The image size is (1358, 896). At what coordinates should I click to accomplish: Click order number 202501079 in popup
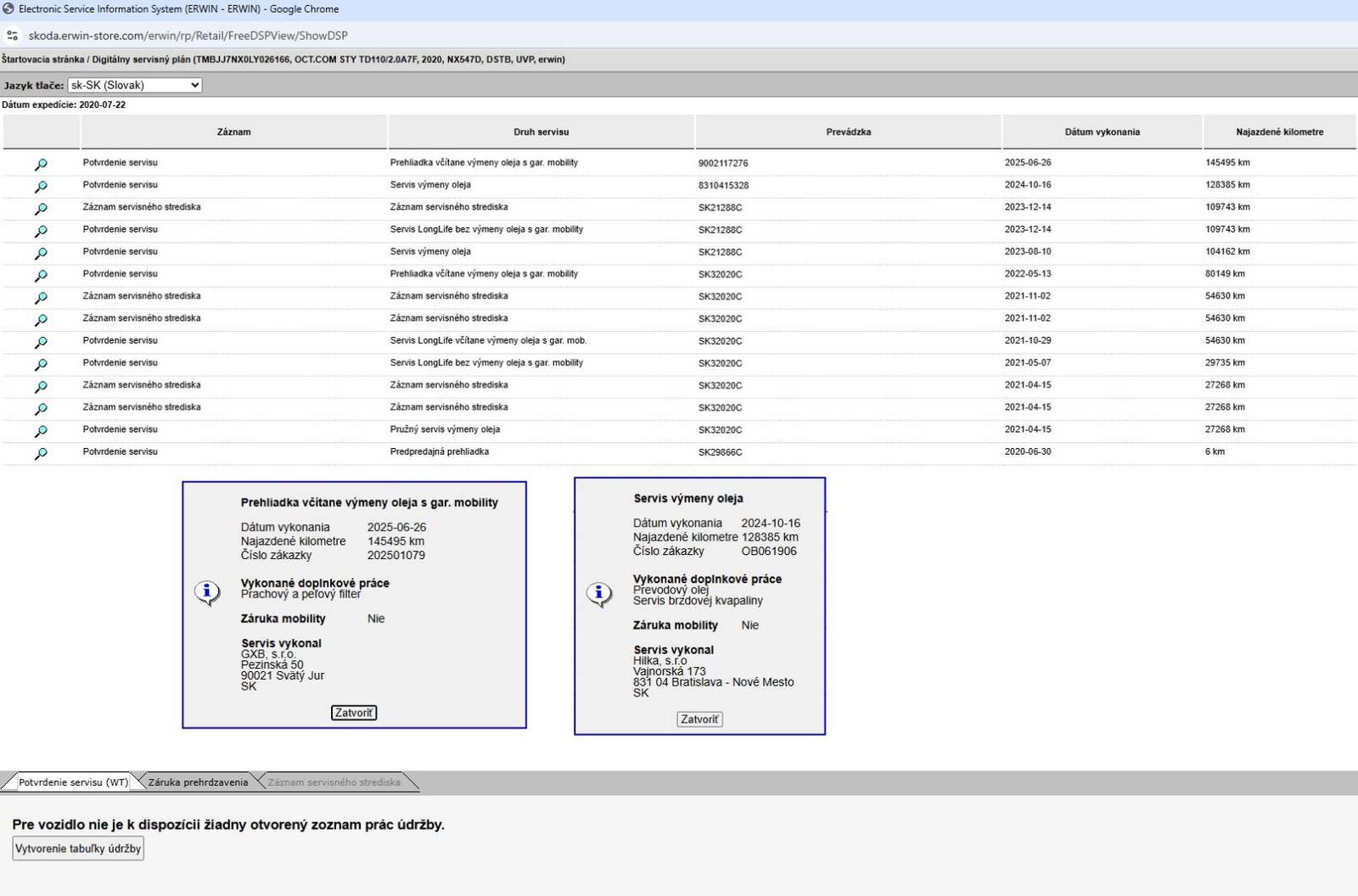click(396, 556)
